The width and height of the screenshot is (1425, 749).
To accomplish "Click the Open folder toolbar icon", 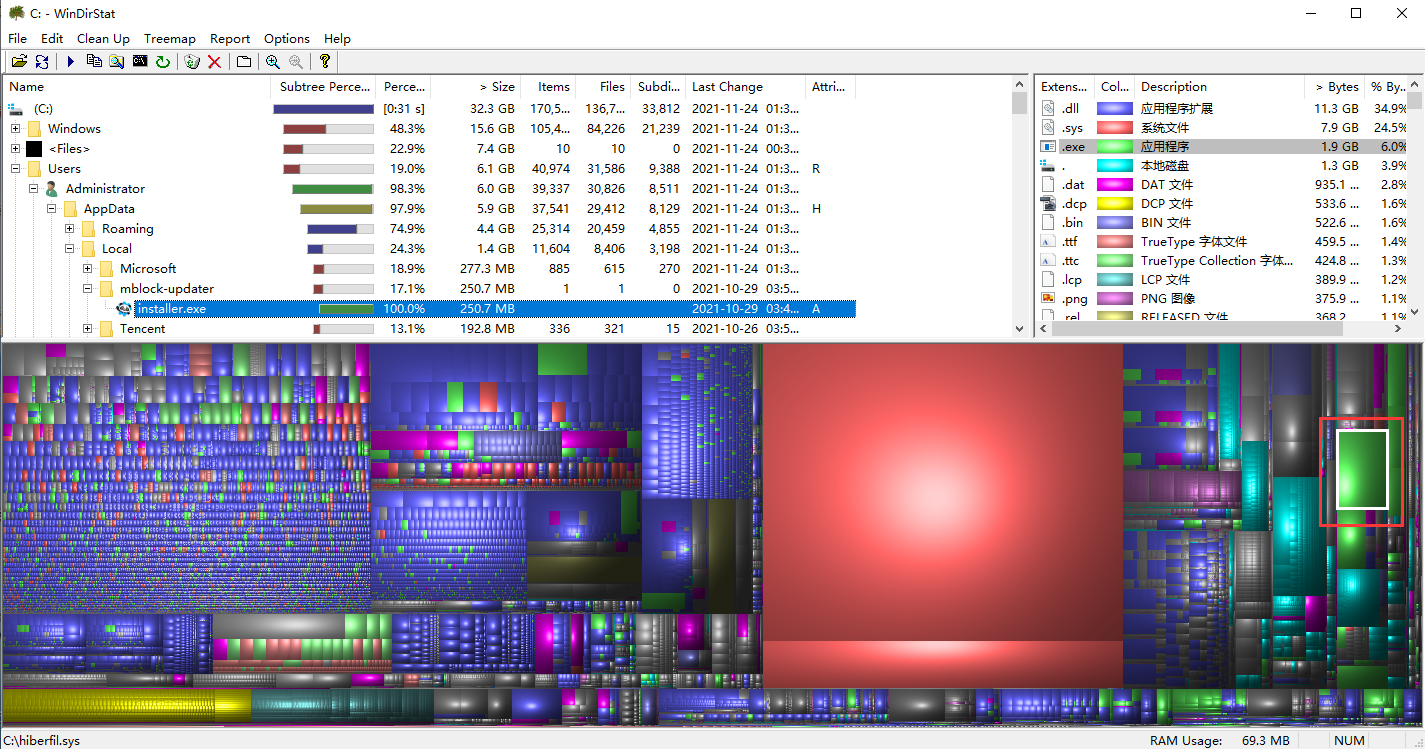I will click(x=18, y=62).
